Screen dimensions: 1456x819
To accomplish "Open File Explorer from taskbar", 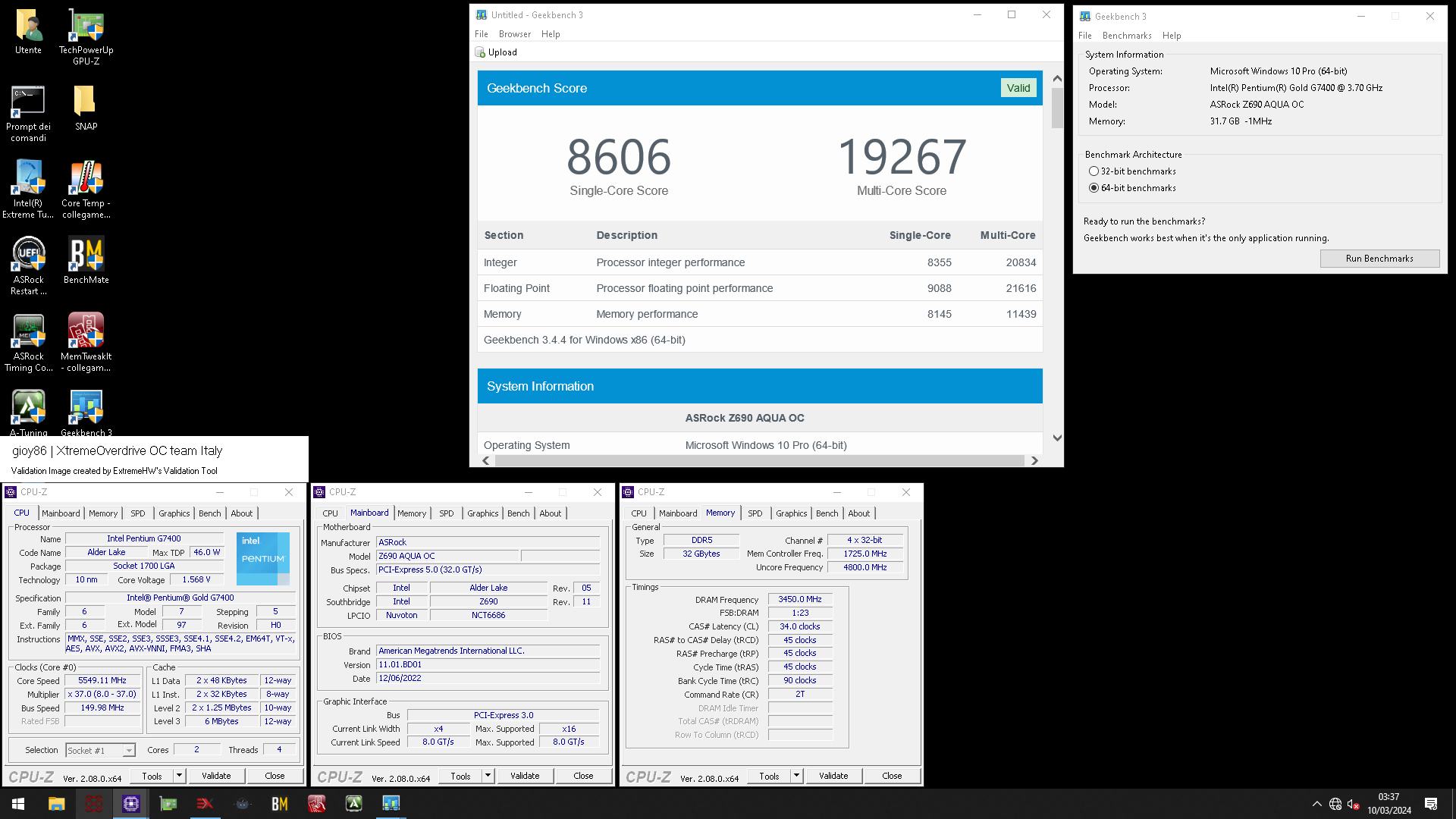I will tap(56, 804).
